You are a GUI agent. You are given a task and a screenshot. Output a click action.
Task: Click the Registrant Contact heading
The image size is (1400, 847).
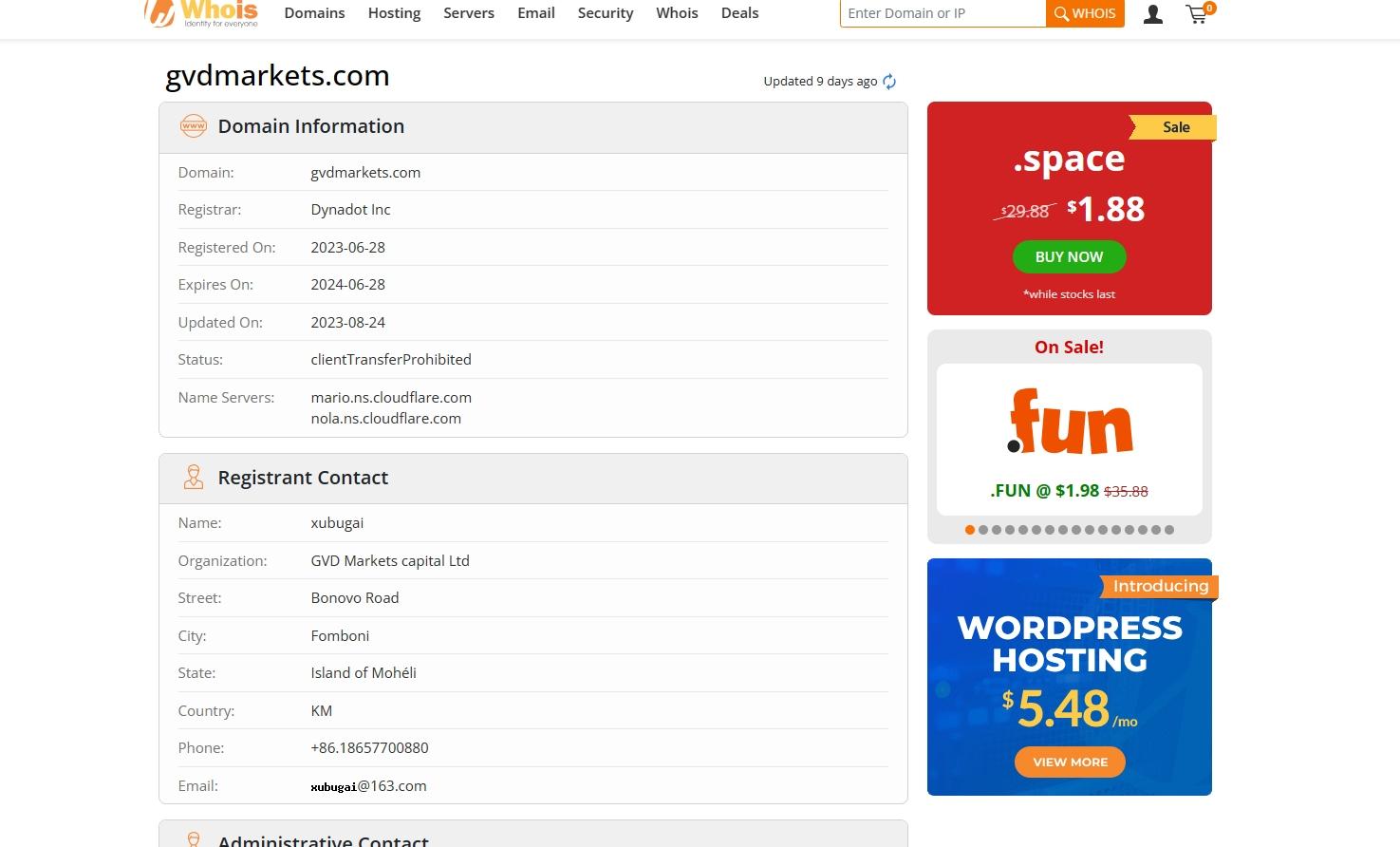(303, 478)
